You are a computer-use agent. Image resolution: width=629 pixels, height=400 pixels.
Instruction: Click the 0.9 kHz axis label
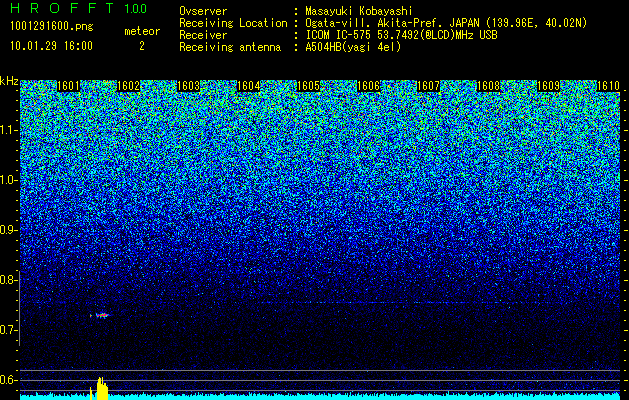8,230
